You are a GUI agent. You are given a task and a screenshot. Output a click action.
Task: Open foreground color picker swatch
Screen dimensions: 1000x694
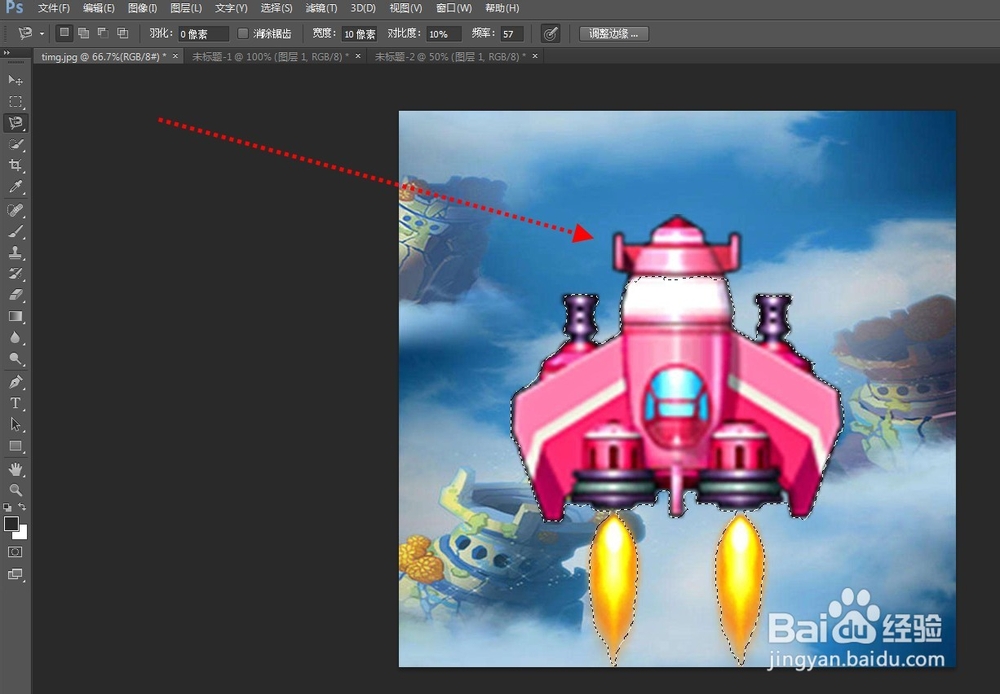(x=11, y=524)
